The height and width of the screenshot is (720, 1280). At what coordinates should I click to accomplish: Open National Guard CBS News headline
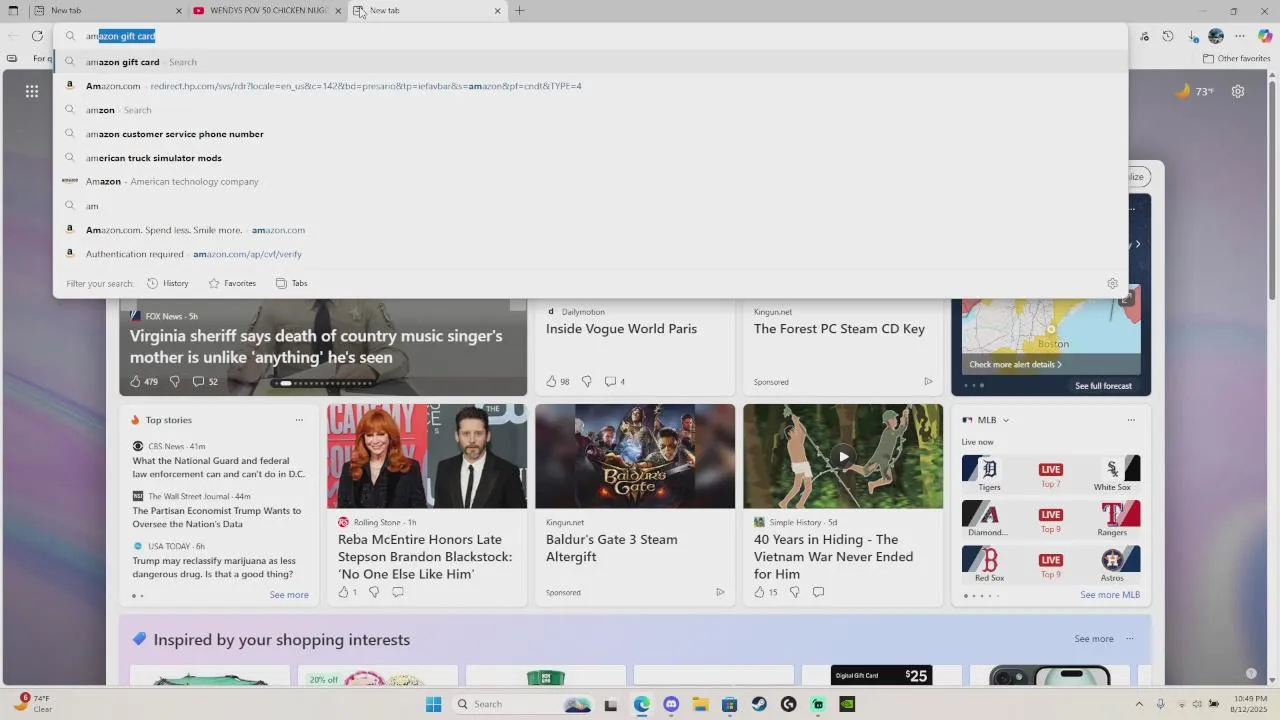(219, 468)
